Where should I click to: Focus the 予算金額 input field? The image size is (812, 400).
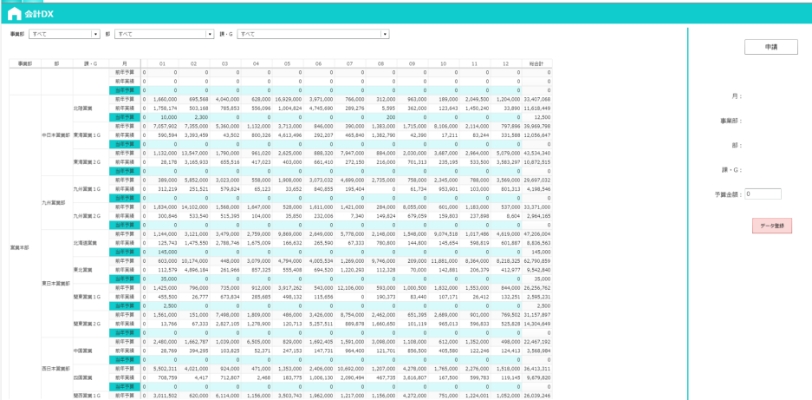tap(766, 193)
